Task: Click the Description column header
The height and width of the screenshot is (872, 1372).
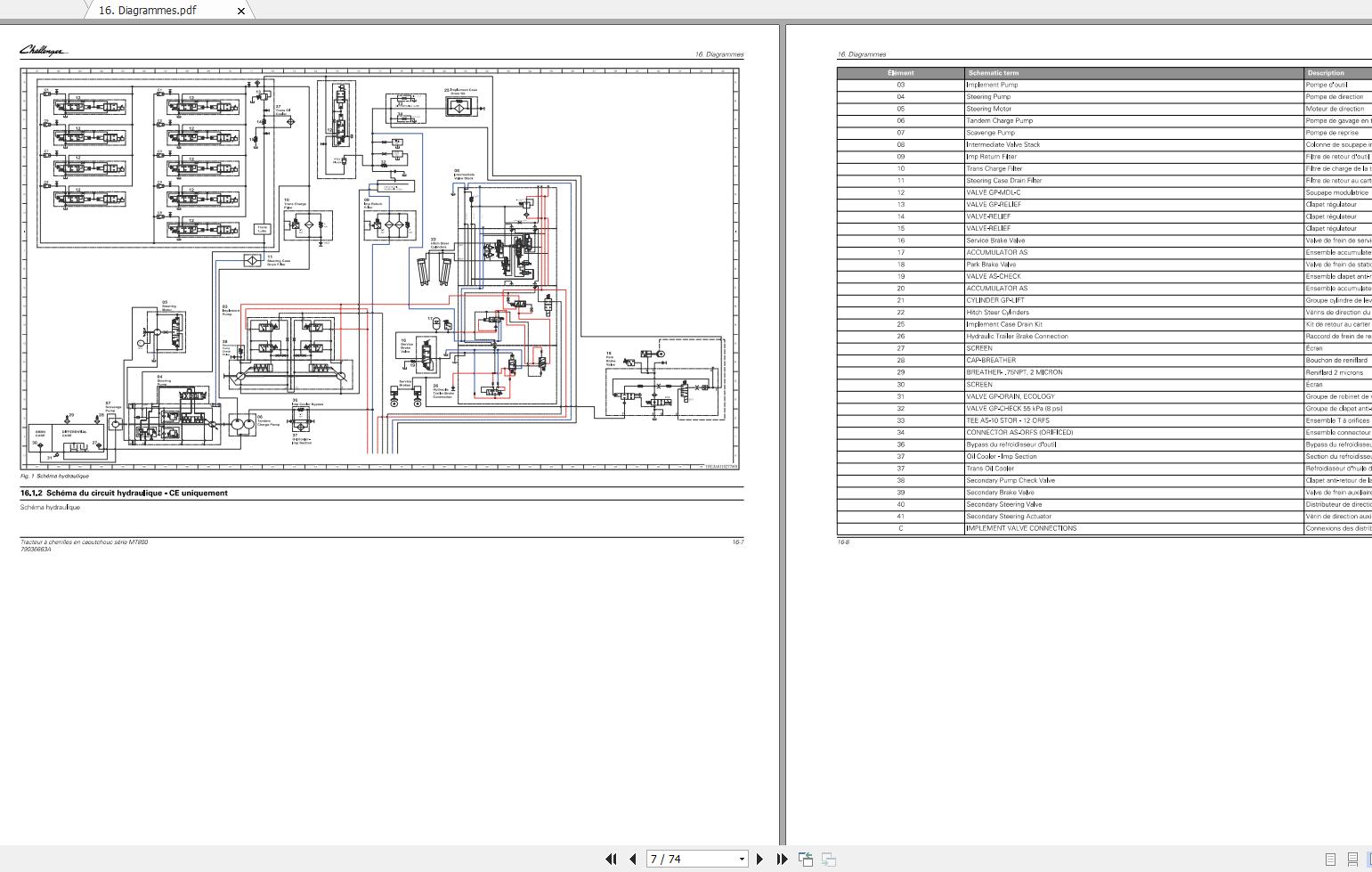Action: coord(1326,73)
